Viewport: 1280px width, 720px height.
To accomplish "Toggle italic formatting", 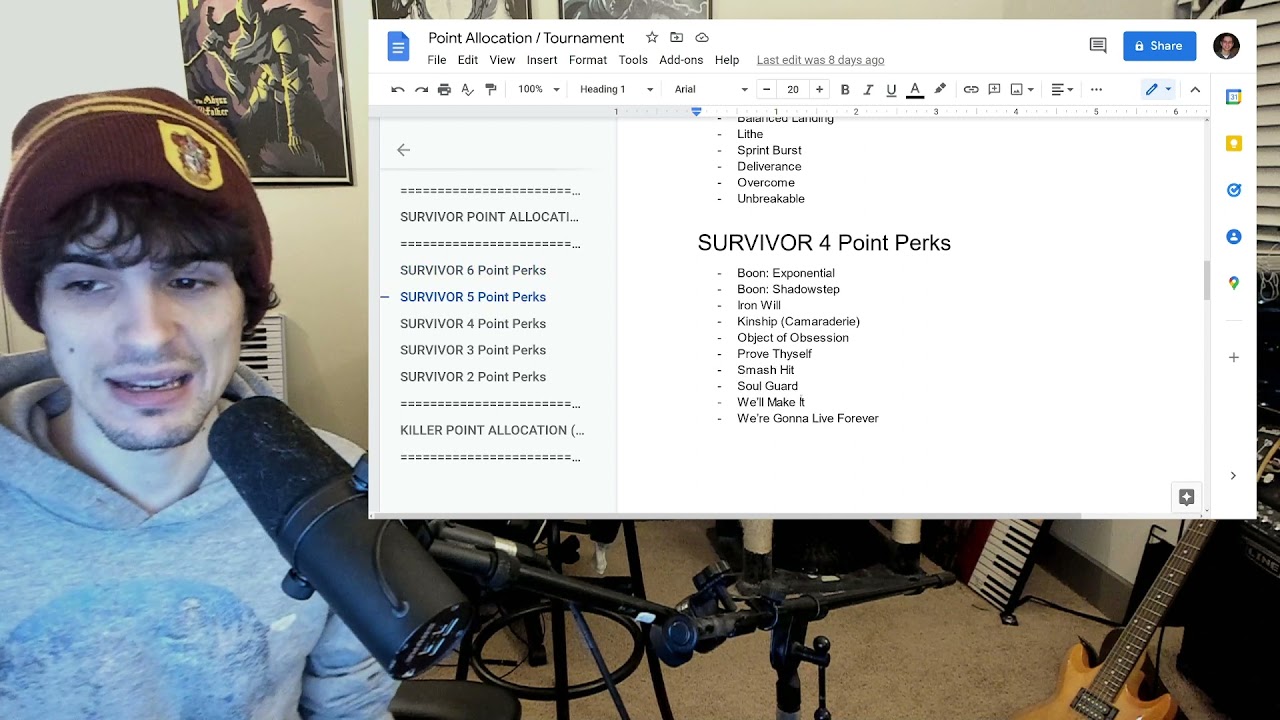I will (x=867, y=89).
